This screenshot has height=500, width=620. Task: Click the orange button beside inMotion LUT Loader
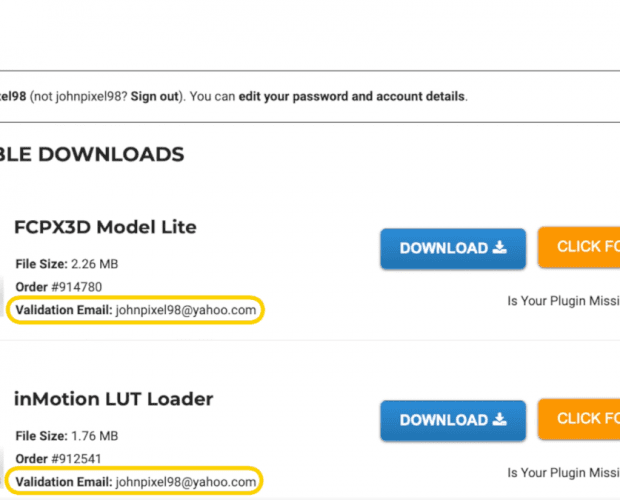[x=579, y=419]
